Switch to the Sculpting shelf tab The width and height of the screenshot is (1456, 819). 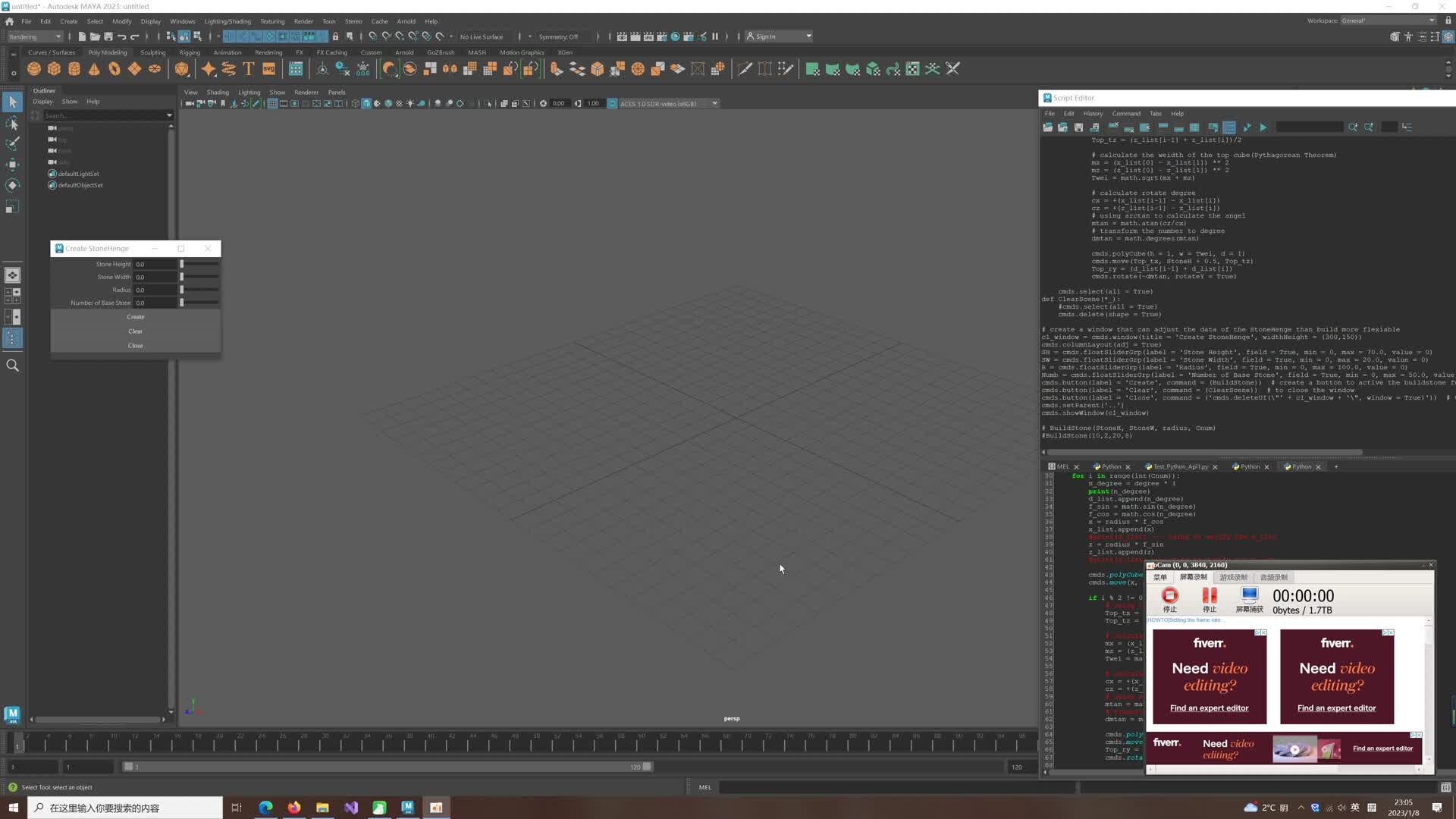click(x=152, y=52)
